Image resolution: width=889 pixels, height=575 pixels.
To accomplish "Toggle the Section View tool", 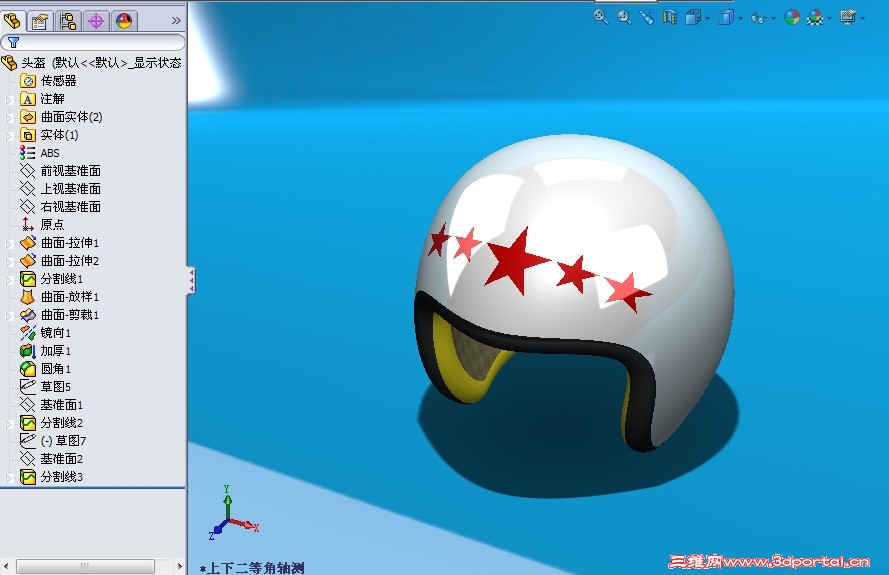I will [x=670, y=18].
